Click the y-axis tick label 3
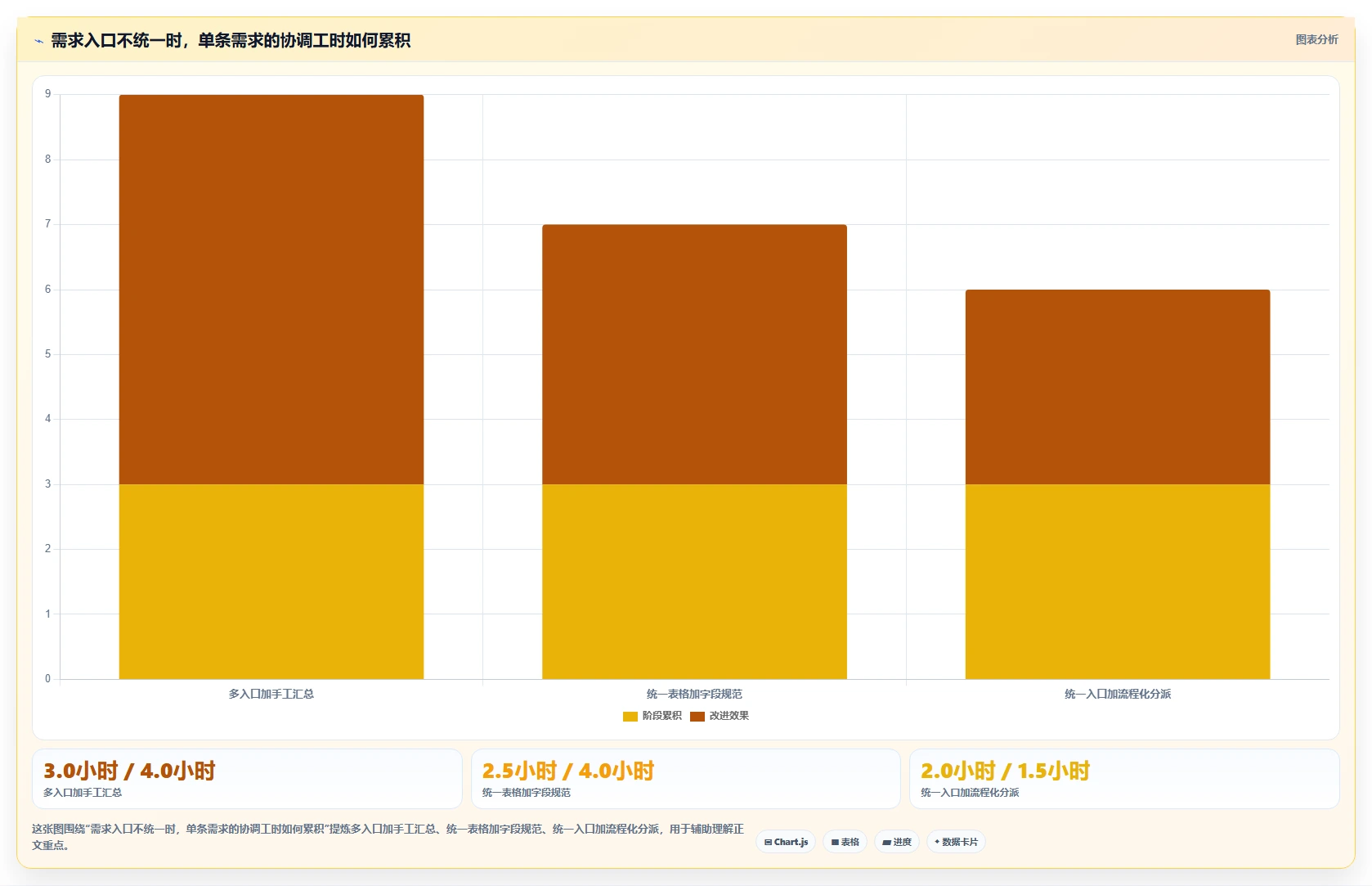 pos(48,484)
